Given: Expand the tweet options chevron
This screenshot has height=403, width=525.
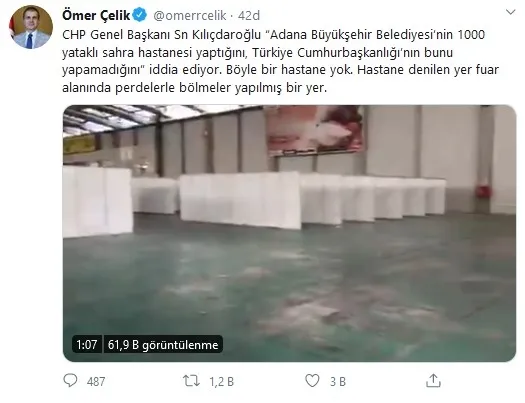Looking at the screenshot, I should point(510,13).
